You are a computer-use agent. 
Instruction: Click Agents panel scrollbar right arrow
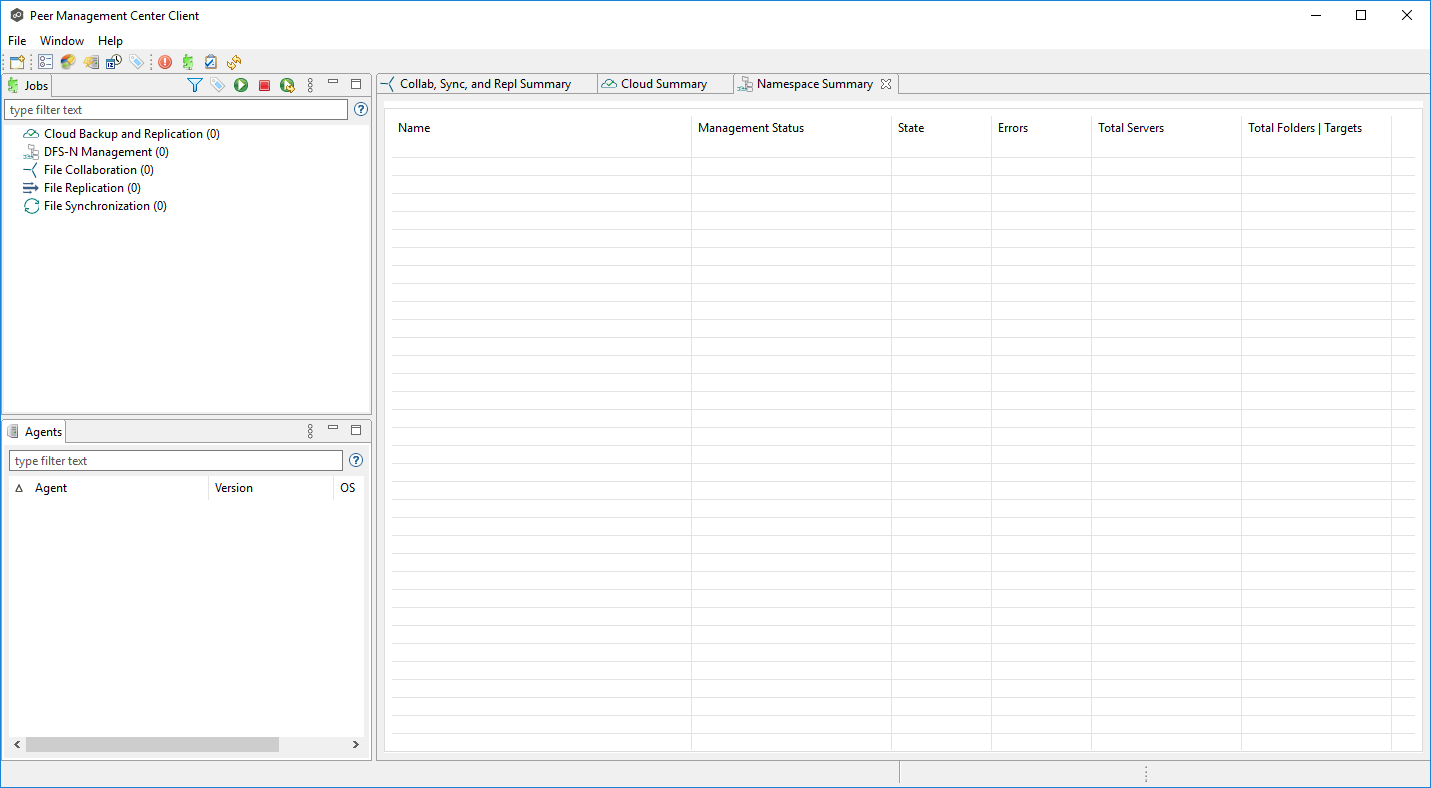[356, 745]
